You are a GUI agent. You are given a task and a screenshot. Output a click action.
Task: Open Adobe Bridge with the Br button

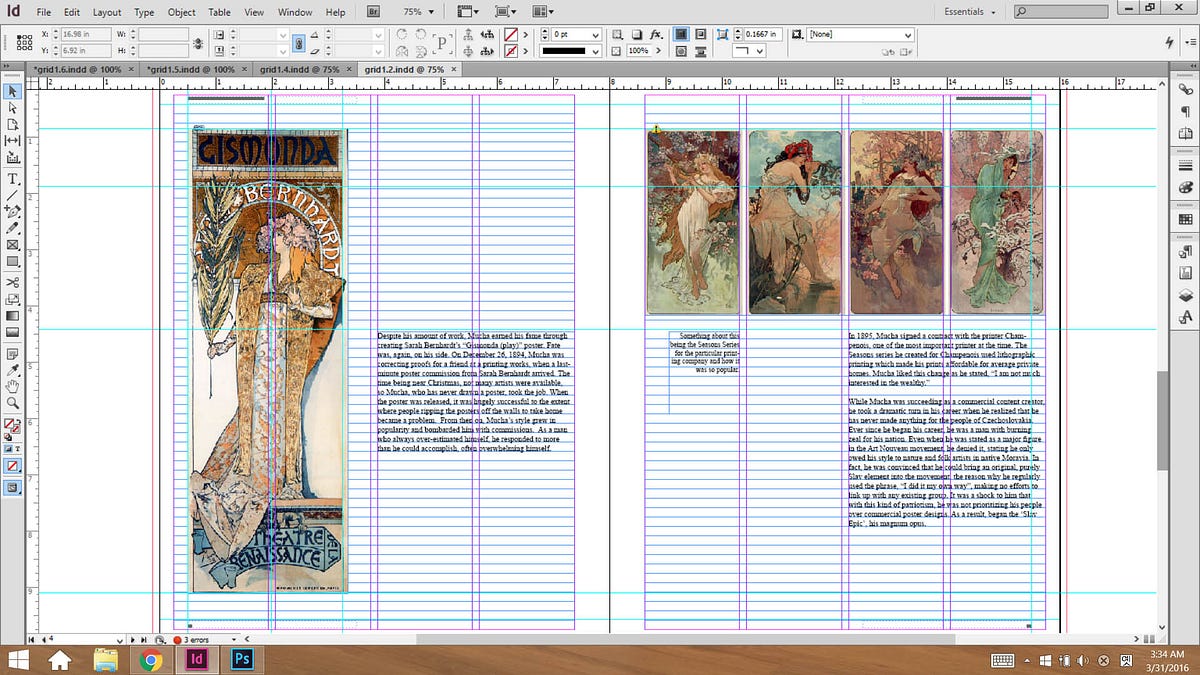point(373,12)
